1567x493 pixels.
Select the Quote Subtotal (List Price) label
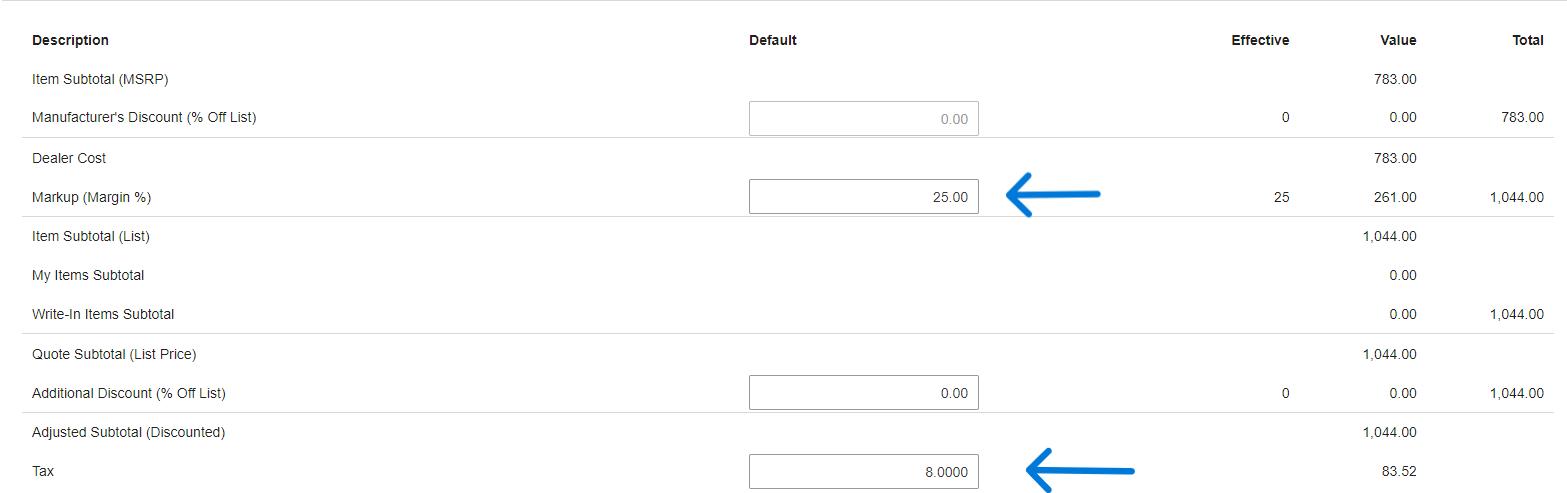tap(114, 354)
